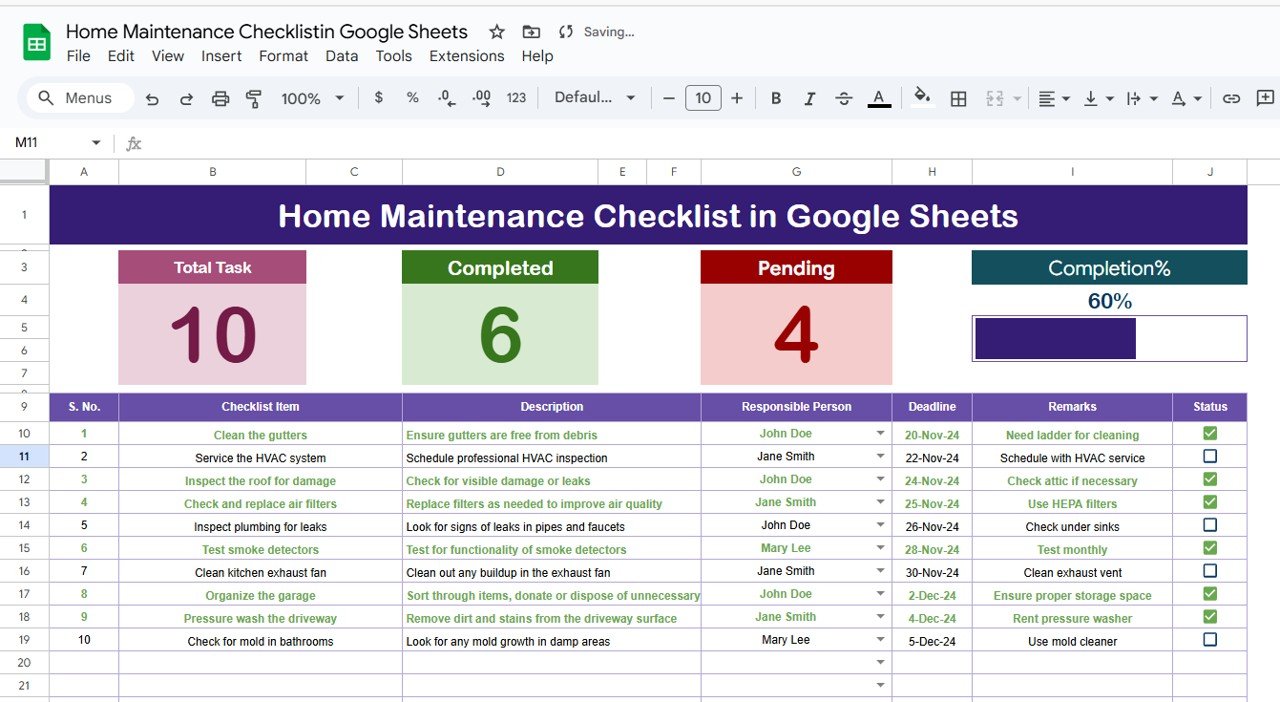This screenshot has width=1280, height=702.
Task: Insert a comment
Action: click(x=1265, y=98)
